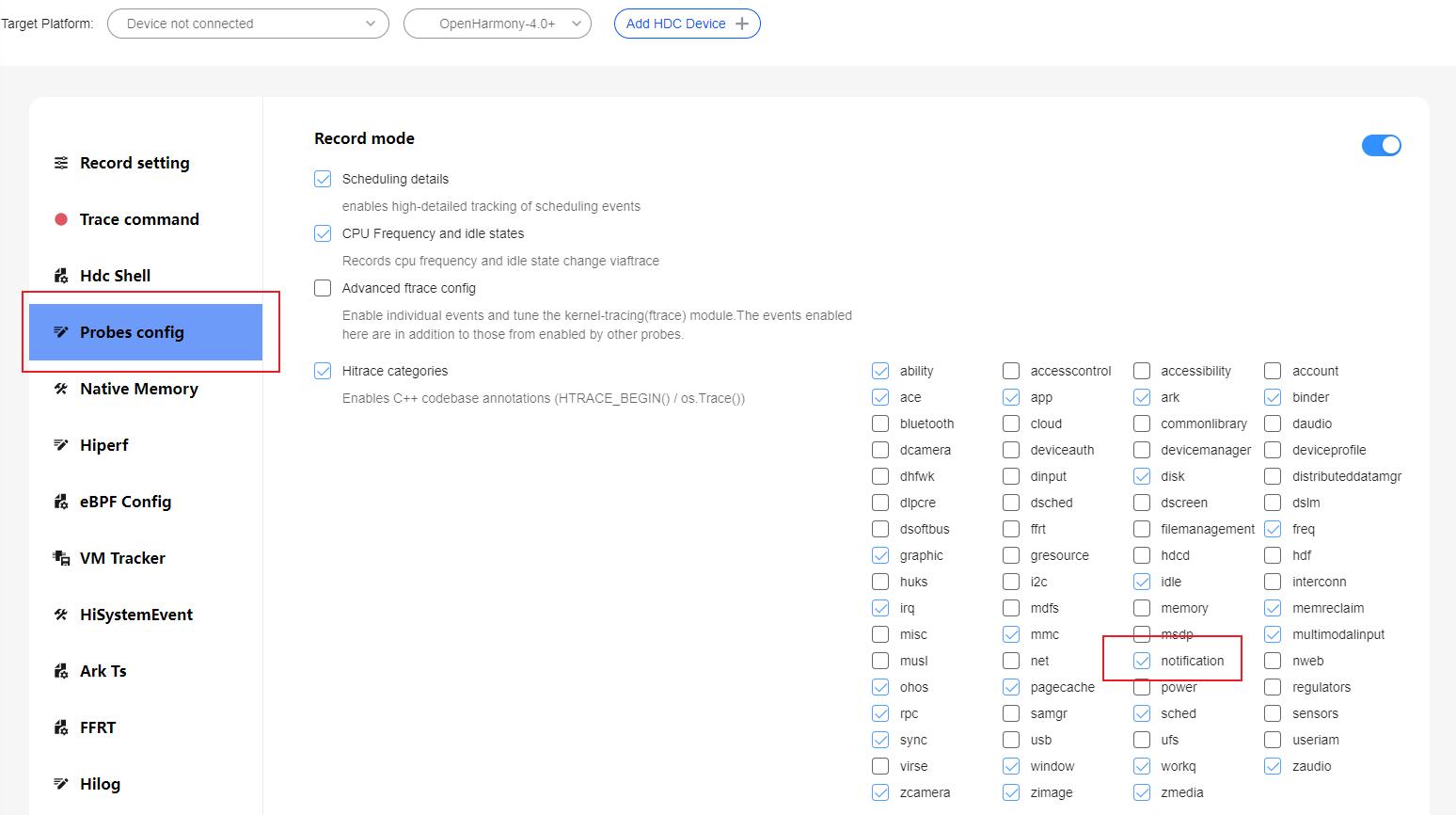
Task: Uncheck the Scheduling details checkbox
Action: point(323,179)
